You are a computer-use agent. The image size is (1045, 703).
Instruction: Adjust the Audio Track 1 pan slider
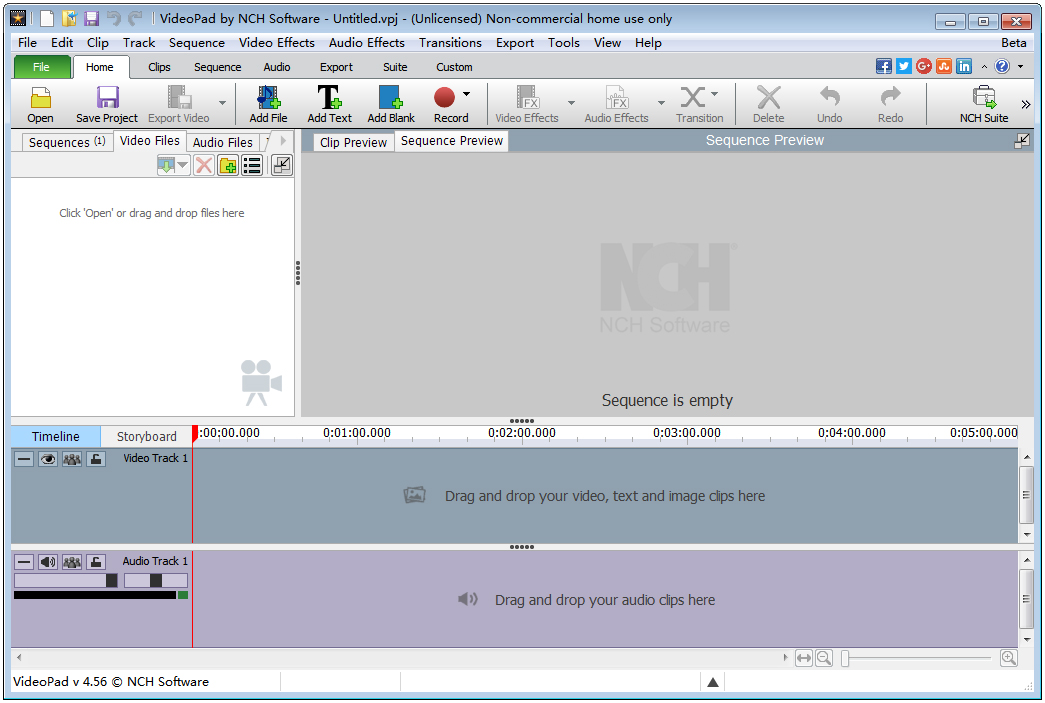(155, 580)
